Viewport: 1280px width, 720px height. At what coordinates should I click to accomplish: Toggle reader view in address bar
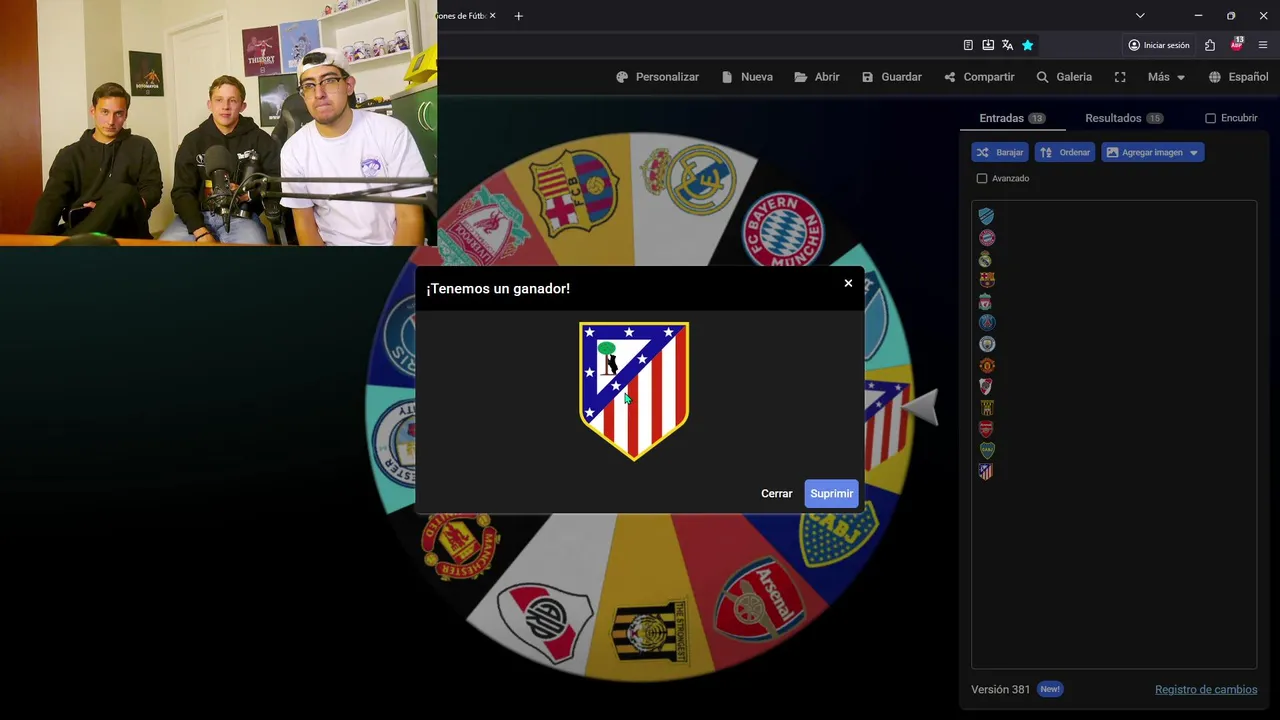[968, 45]
